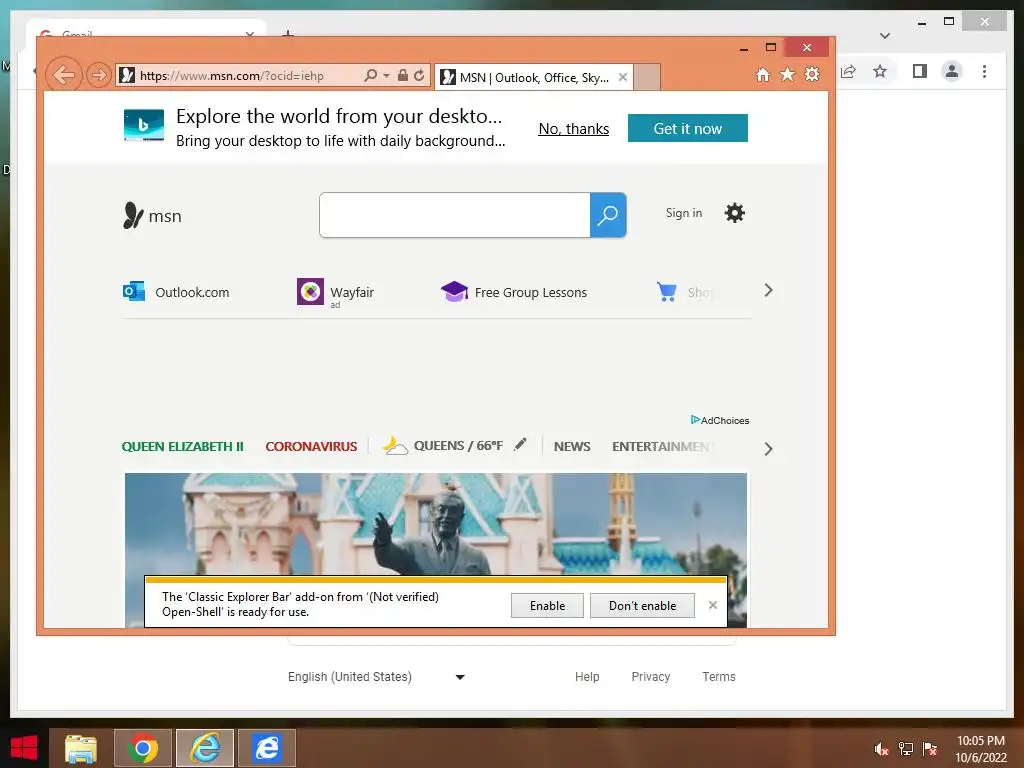Screen dimensions: 1024x768
Task: Click the msn butterfly logo
Action: pos(152,216)
